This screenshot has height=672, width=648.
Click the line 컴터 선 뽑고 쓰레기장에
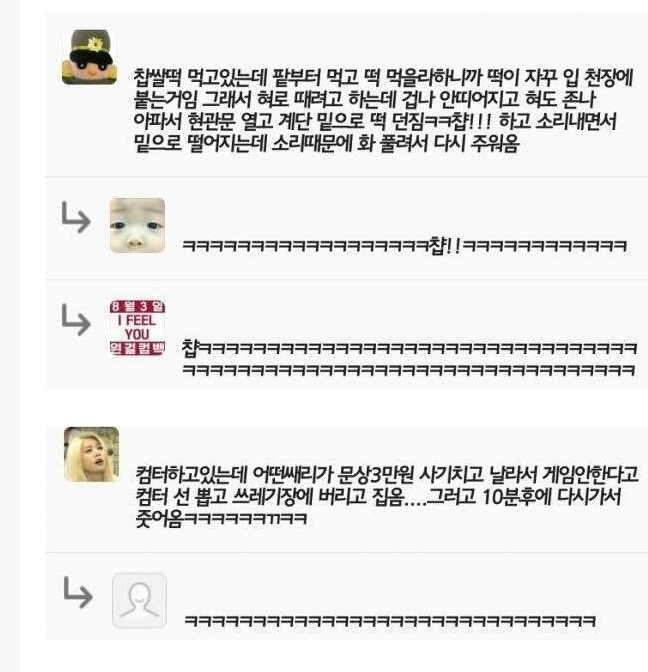point(378,496)
